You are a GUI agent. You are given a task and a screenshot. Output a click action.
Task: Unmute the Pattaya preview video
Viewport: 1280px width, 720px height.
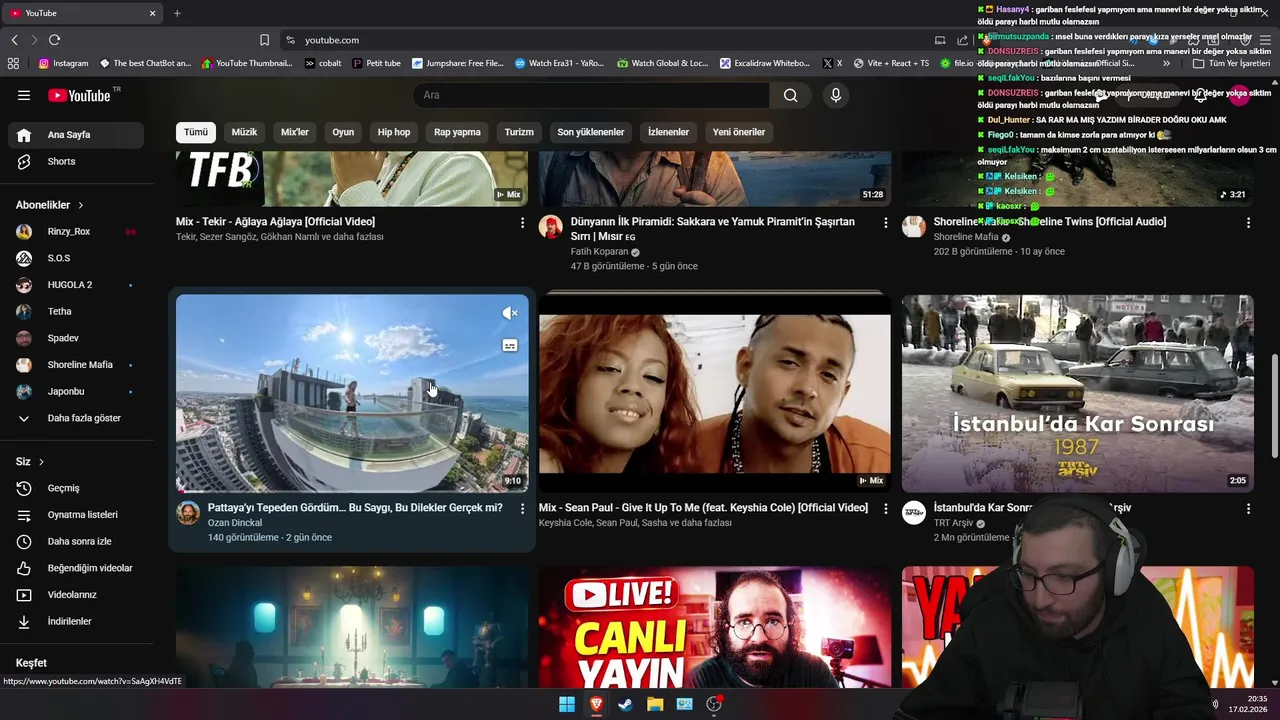[x=510, y=313]
